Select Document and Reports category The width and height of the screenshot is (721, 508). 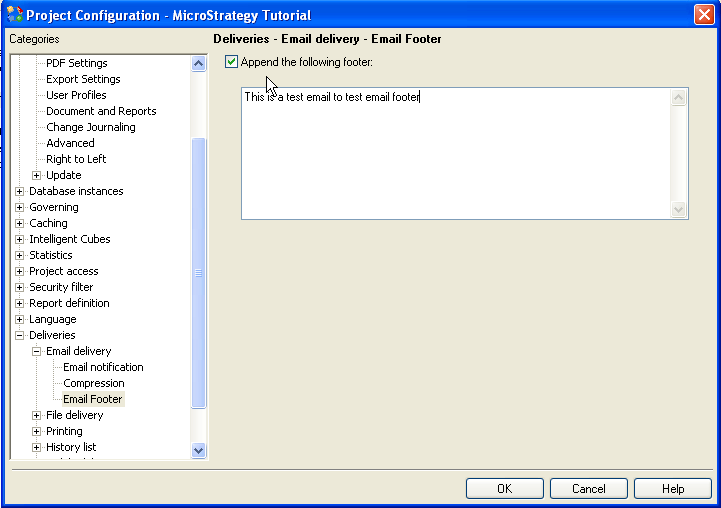[x=101, y=111]
